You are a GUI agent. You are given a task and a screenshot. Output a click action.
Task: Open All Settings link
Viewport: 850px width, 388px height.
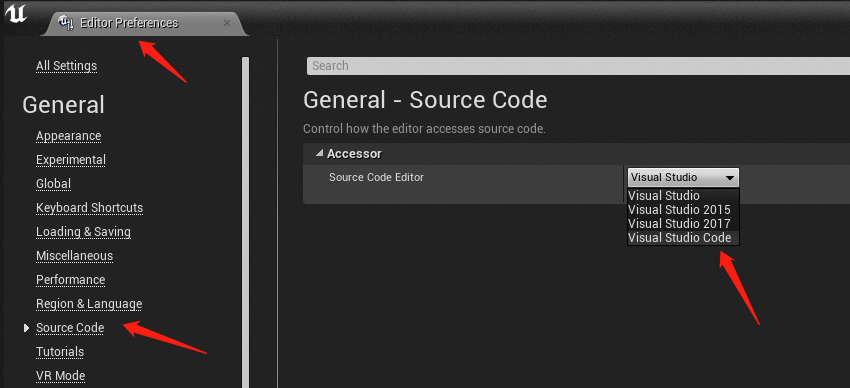click(66, 66)
